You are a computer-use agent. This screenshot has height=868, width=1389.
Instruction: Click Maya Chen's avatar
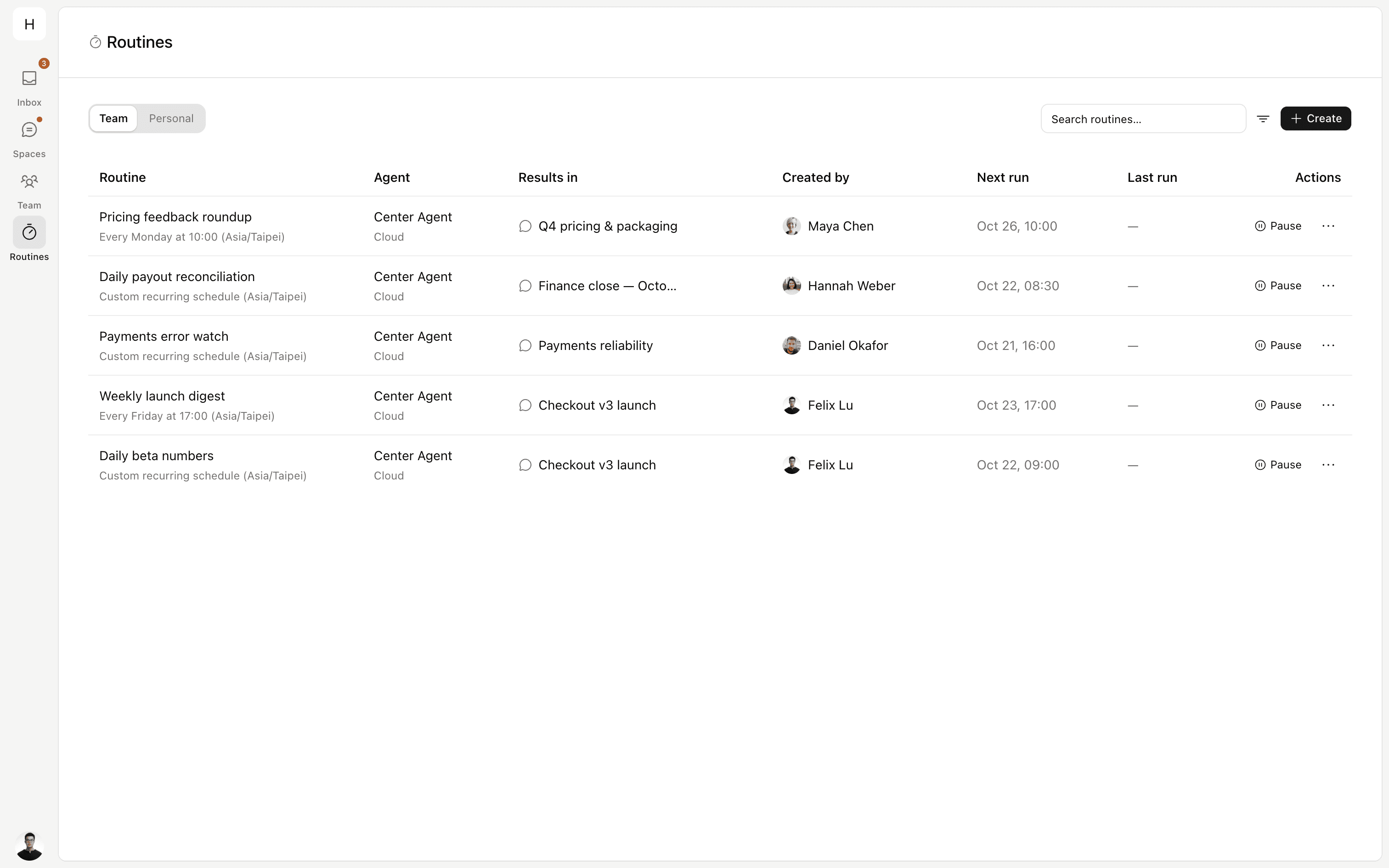click(x=791, y=226)
